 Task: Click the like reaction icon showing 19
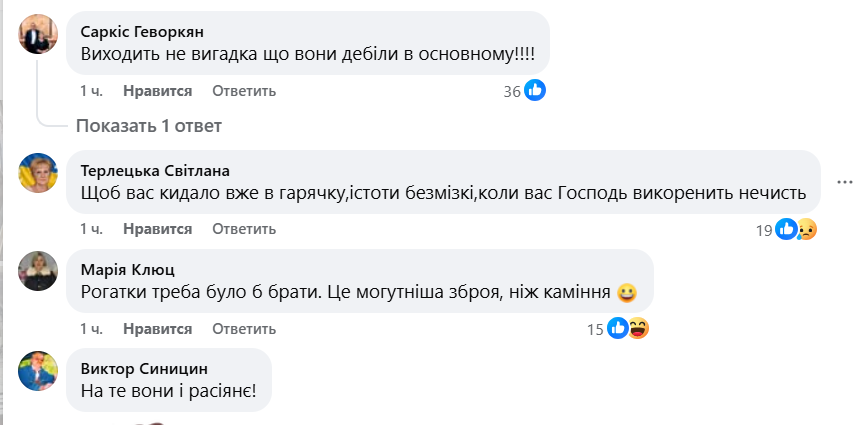tap(787, 229)
